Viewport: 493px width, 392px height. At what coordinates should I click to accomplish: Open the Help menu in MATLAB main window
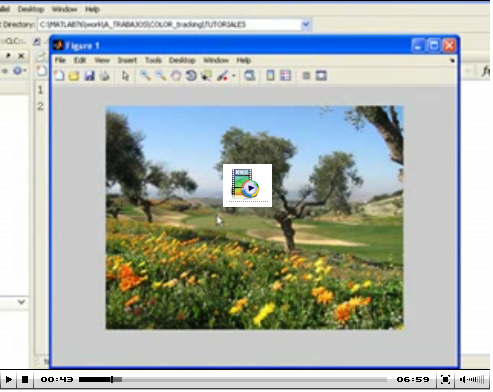pyautogui.click(x=92, y=9)
